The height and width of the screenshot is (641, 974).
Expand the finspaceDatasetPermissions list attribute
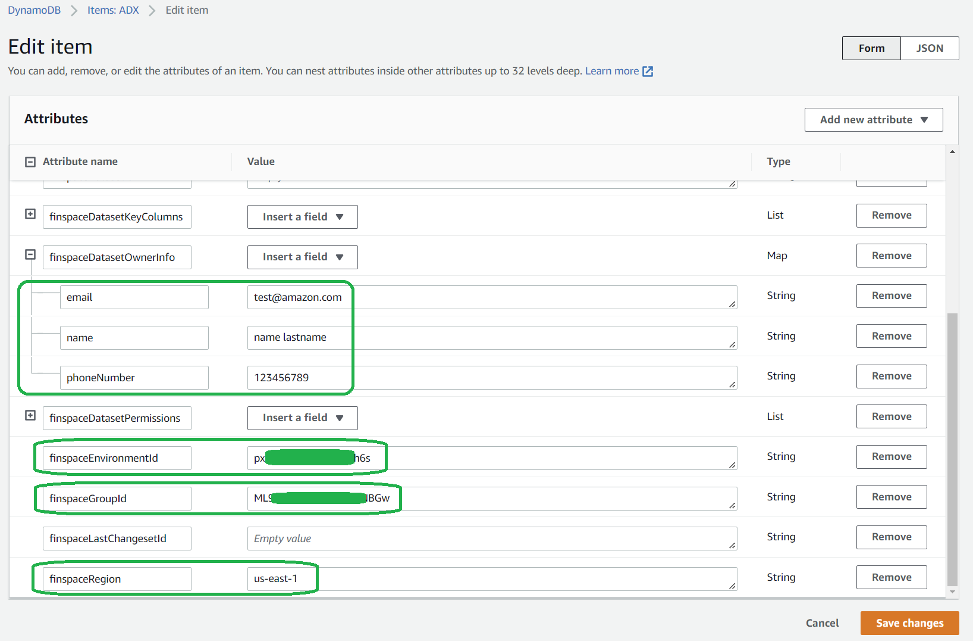click(30, 416)
